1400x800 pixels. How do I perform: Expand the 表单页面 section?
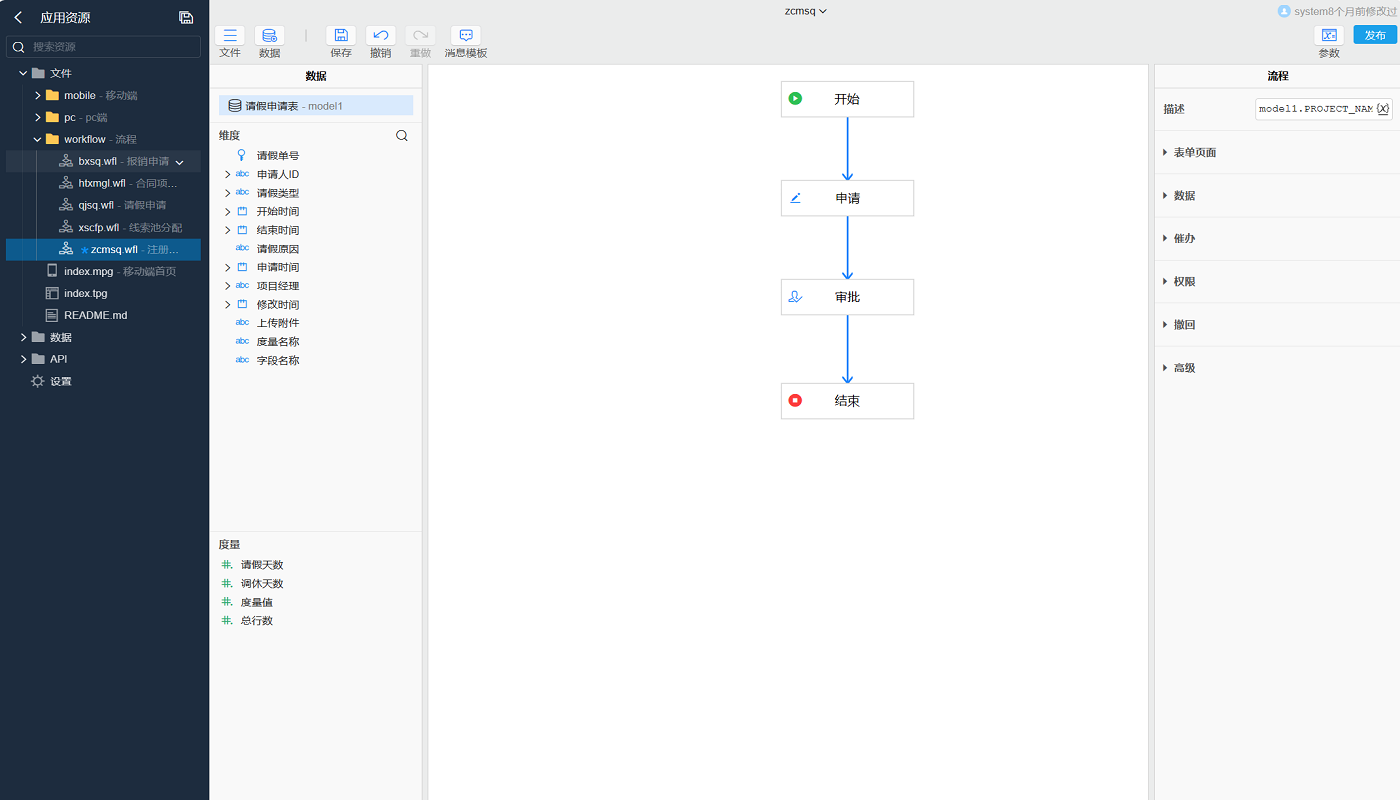(x=1194, y=153)
